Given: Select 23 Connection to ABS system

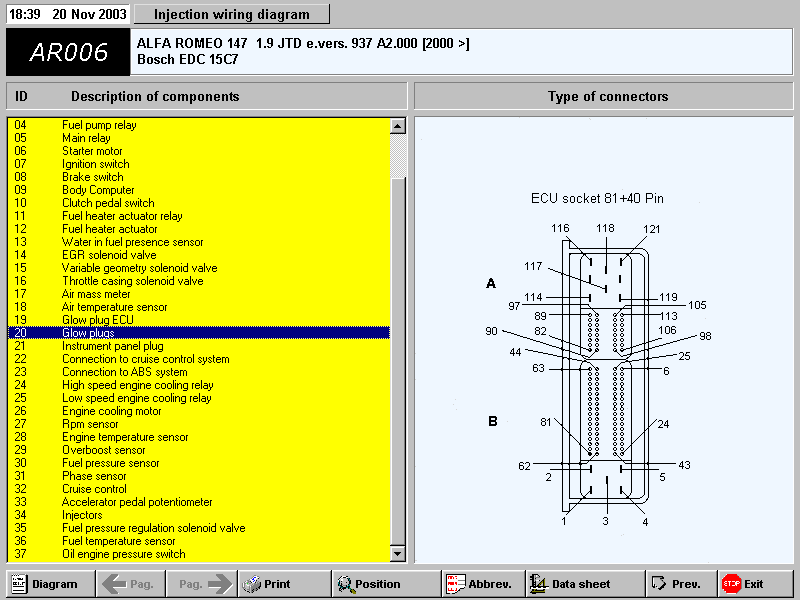Looking at the screenshot, I should click(x=199, y=372).
